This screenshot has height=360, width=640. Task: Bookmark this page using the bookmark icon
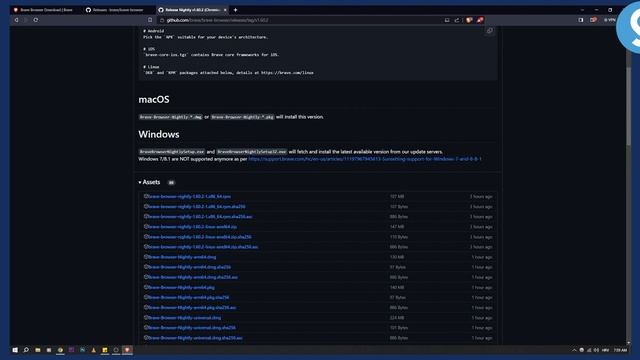150,20
